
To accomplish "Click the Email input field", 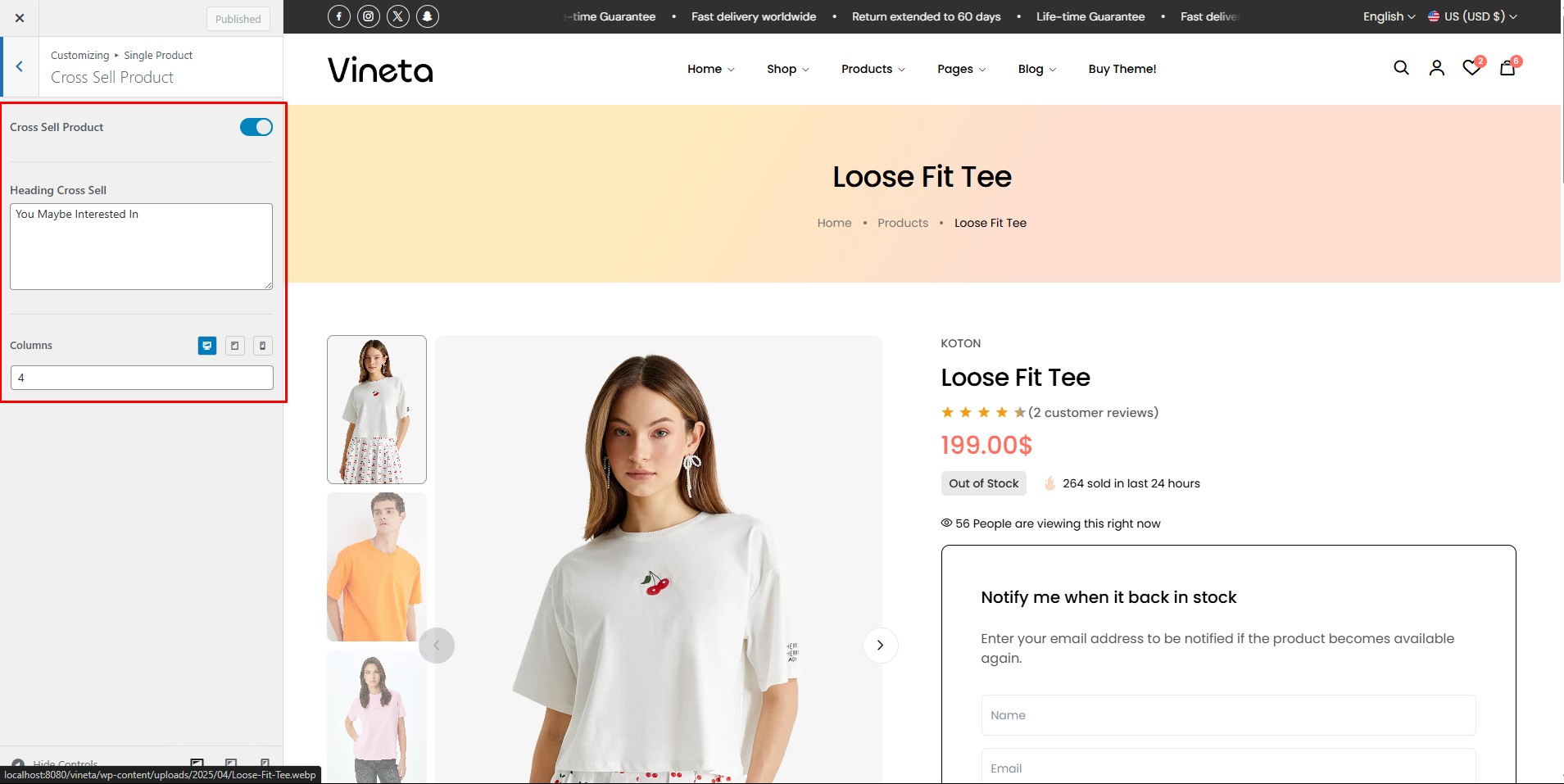I will pos(1228,767).
